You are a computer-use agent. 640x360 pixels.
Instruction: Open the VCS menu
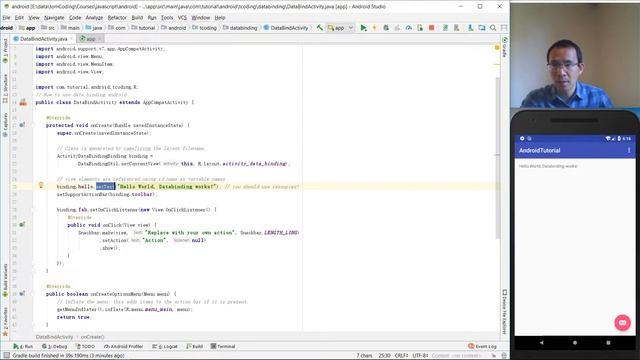coord(182,18)
